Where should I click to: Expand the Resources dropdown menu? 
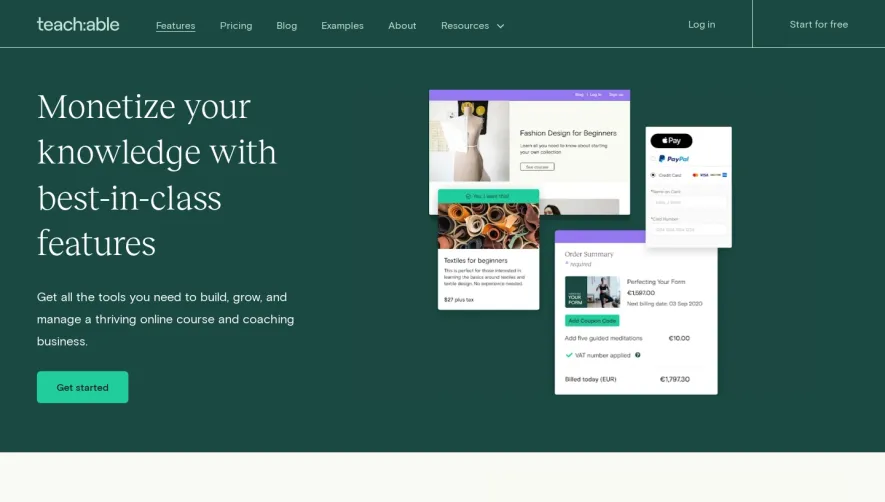point(472,25)
